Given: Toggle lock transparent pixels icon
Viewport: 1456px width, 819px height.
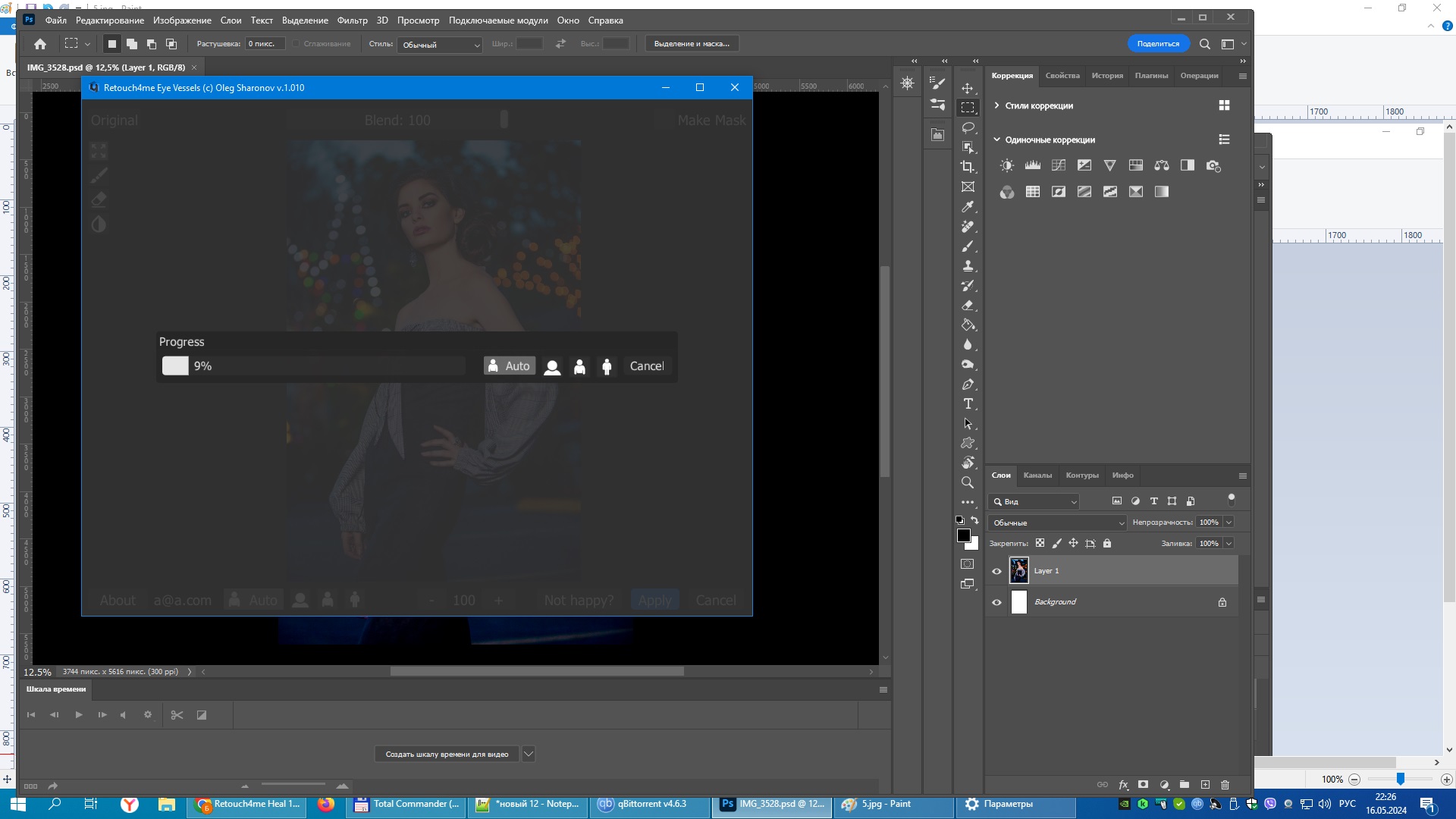Looking at the screenshot, I should pos(1040,543).
